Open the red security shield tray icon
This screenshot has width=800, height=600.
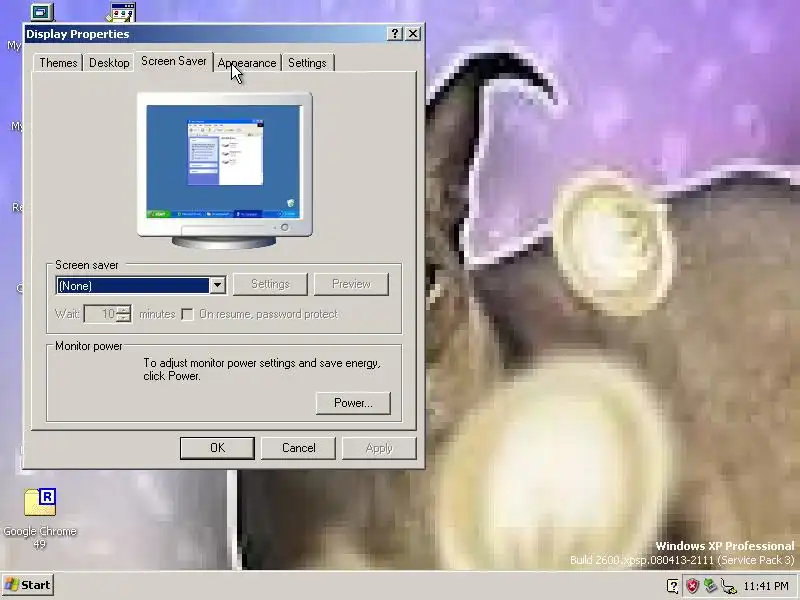coord(692,586)
